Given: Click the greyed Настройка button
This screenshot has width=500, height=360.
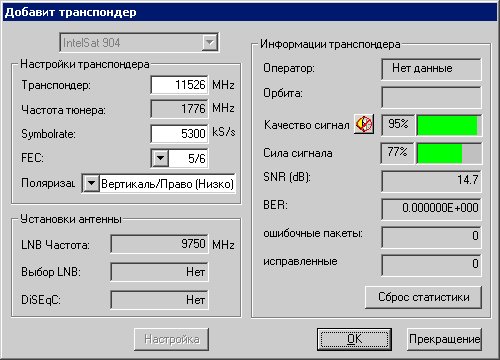Looking at the screenshot, I should click(x=172, y=339).
